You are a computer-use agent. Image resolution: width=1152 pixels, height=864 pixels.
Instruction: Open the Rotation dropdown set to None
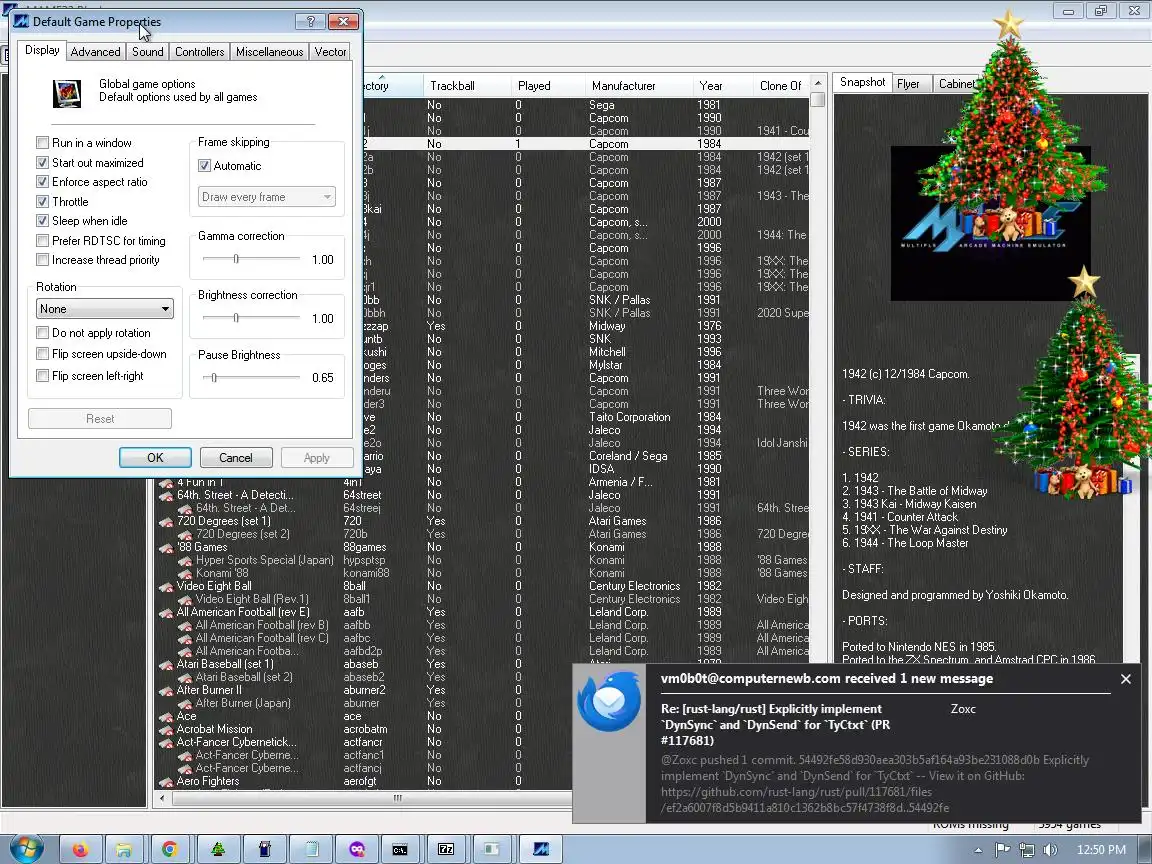click(x=105, y=309)
